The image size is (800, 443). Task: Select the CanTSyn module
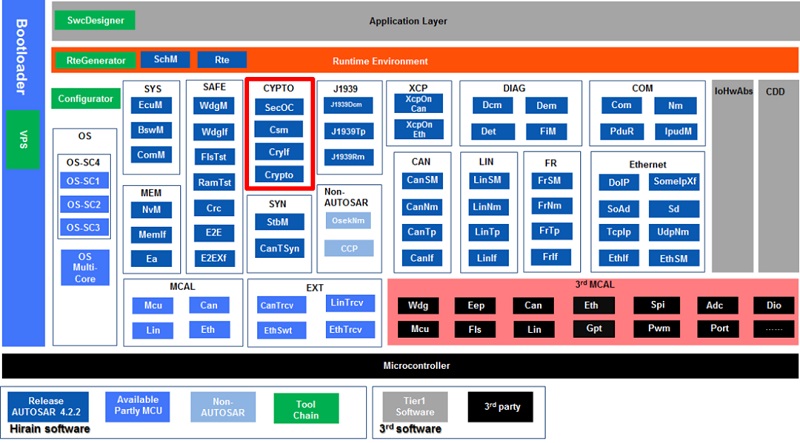pos(279,248)
